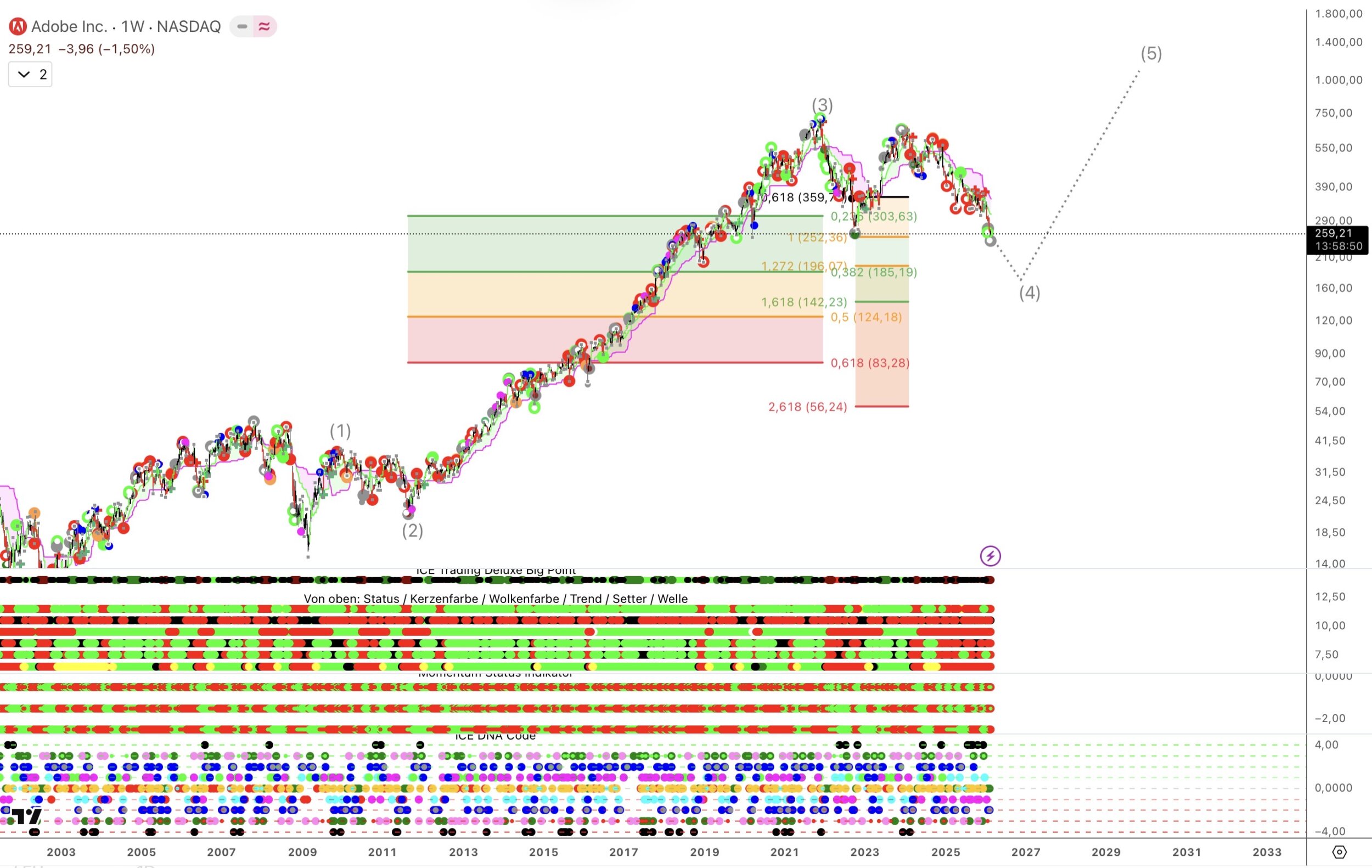
Task: Click the Von oben Status indicator legend text
Action: pyautogui.click(x=494, y=599)
